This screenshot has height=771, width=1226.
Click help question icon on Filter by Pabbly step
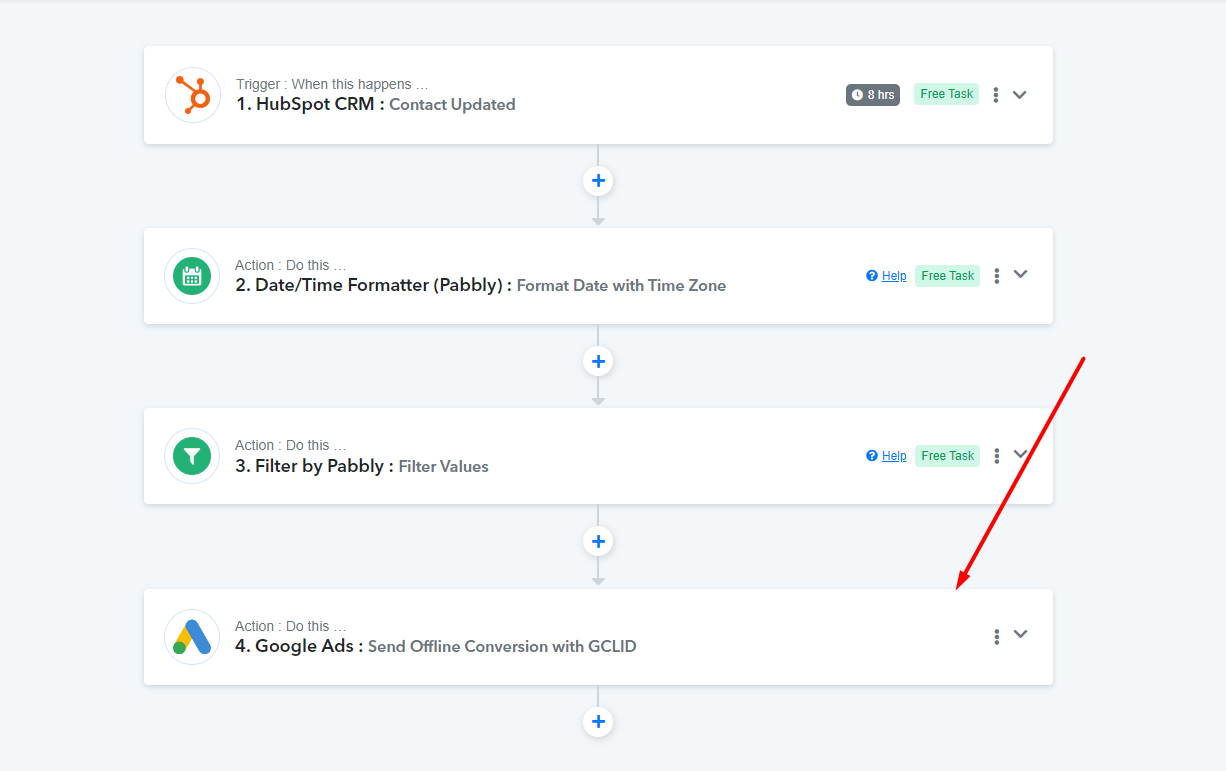872,456
